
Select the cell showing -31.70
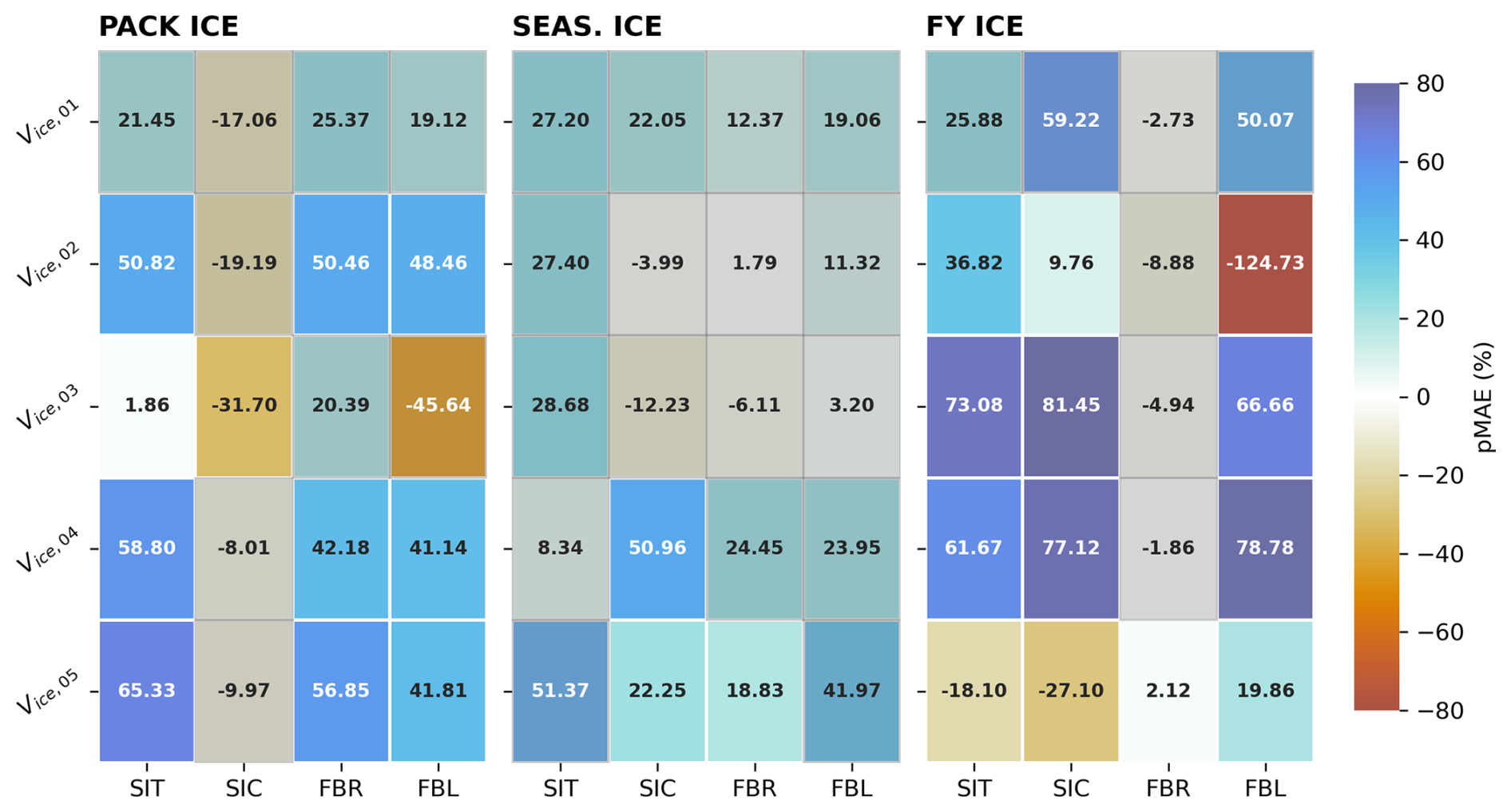[244, 406]
